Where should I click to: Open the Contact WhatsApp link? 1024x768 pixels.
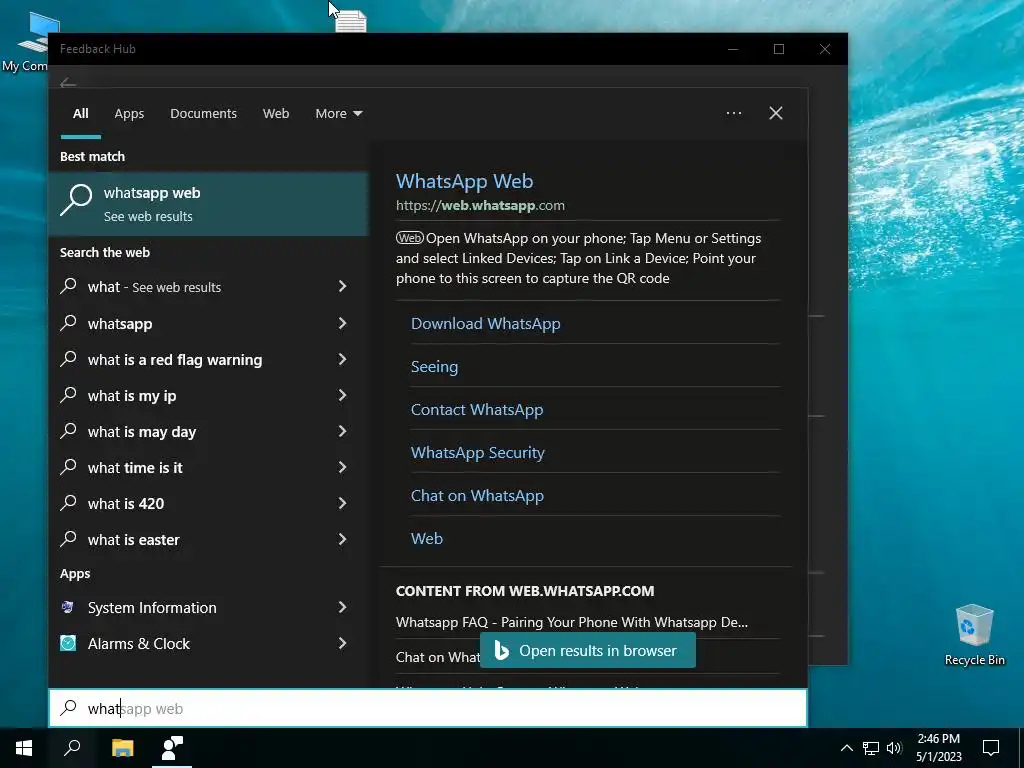click(x=477, y=409)
